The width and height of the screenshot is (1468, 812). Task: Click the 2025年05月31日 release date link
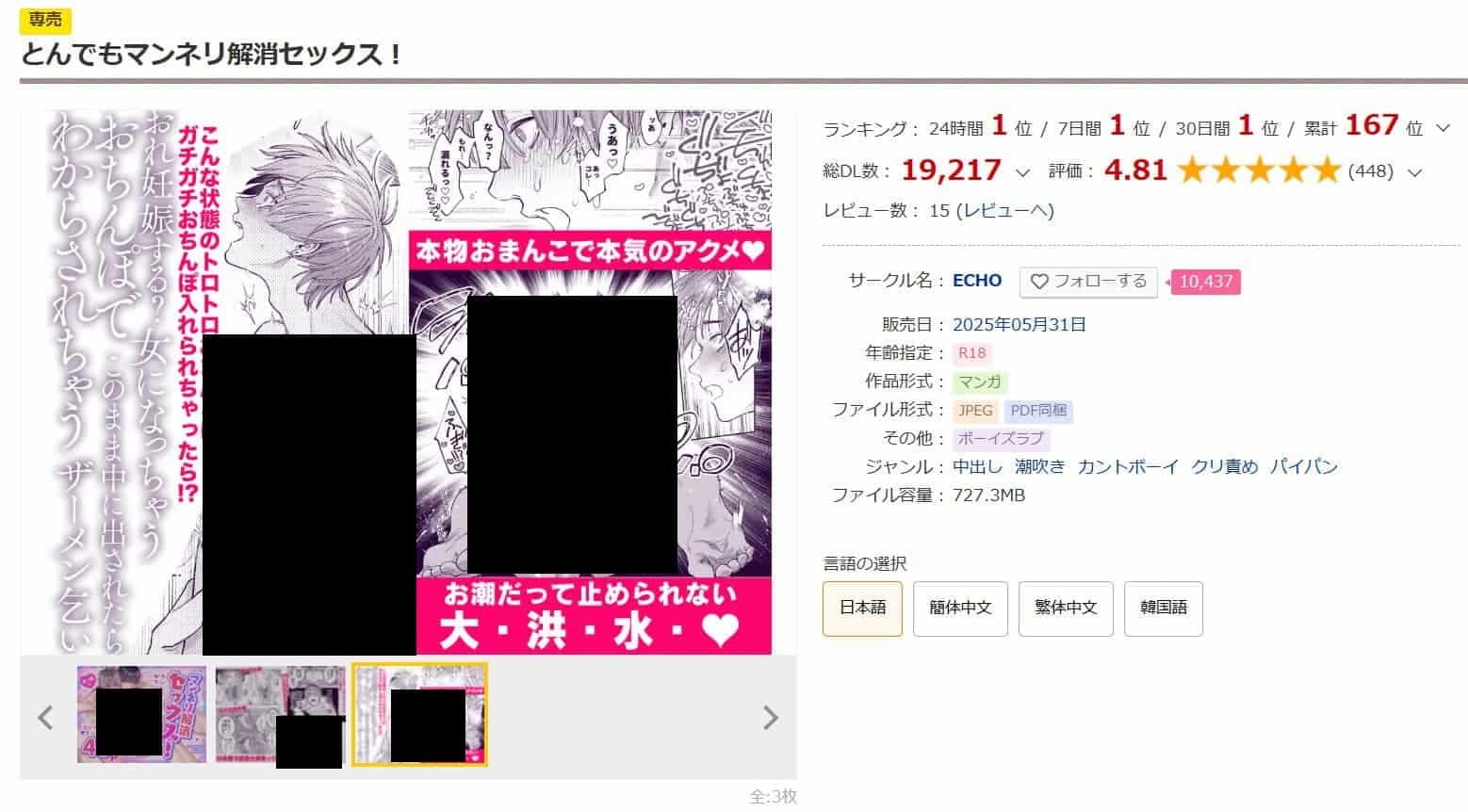1019,325
